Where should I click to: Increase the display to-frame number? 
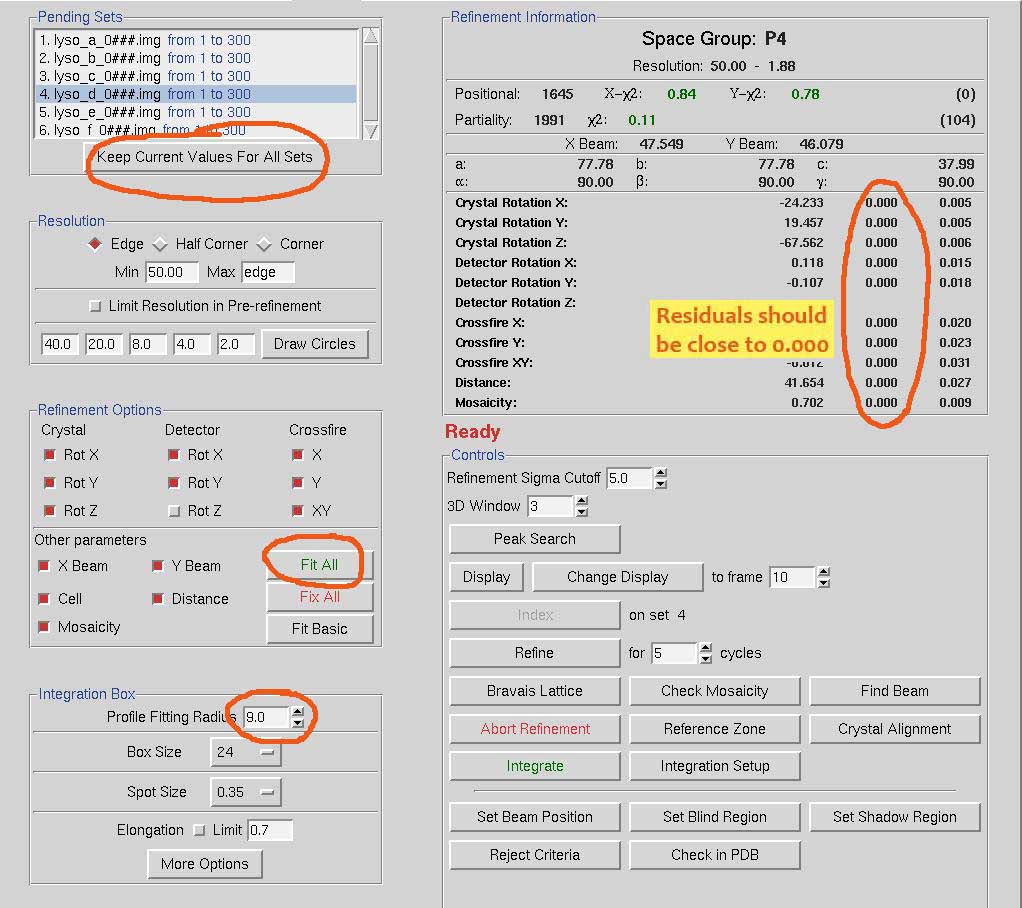pos(823,571)
